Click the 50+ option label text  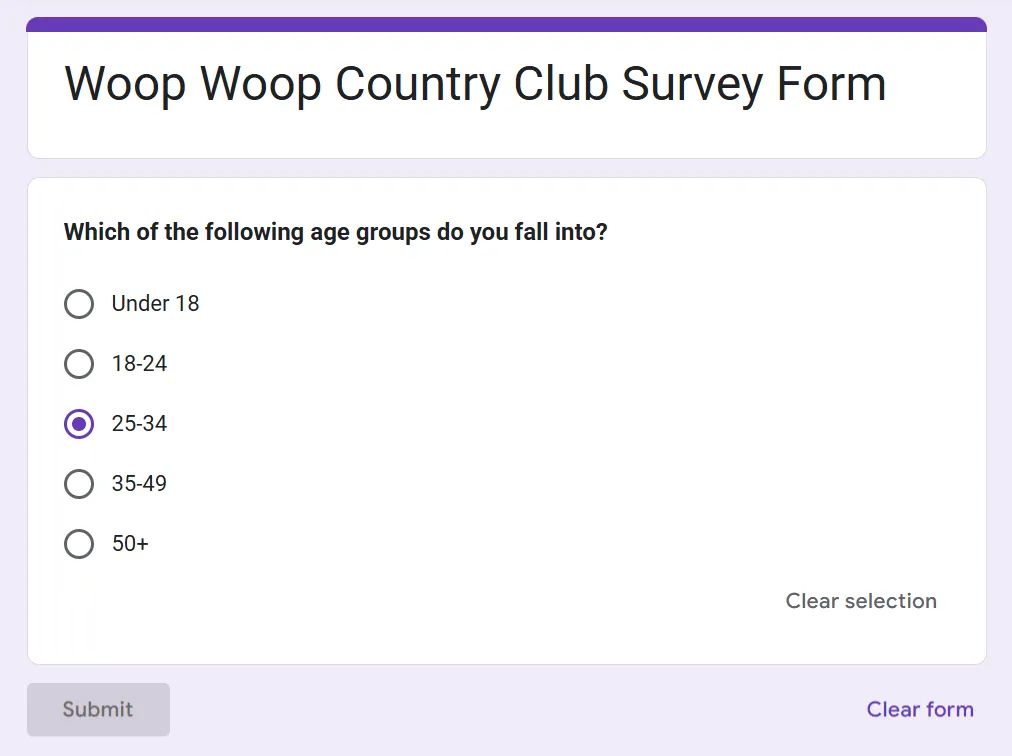click(130, 544)
